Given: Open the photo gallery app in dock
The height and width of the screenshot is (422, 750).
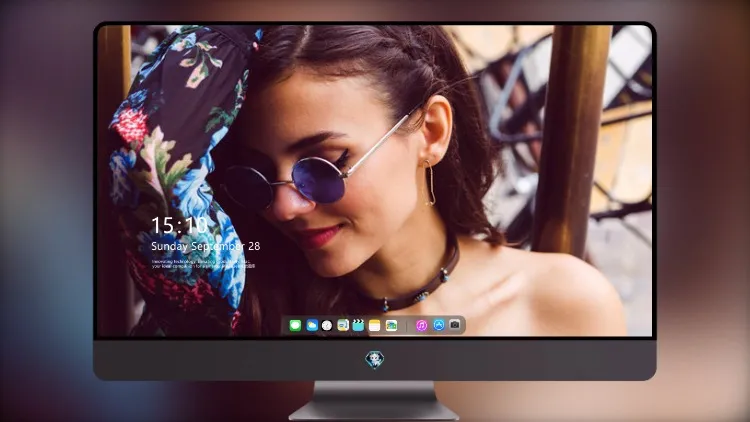Looking at the screenshot, I should tap(391, 325).
